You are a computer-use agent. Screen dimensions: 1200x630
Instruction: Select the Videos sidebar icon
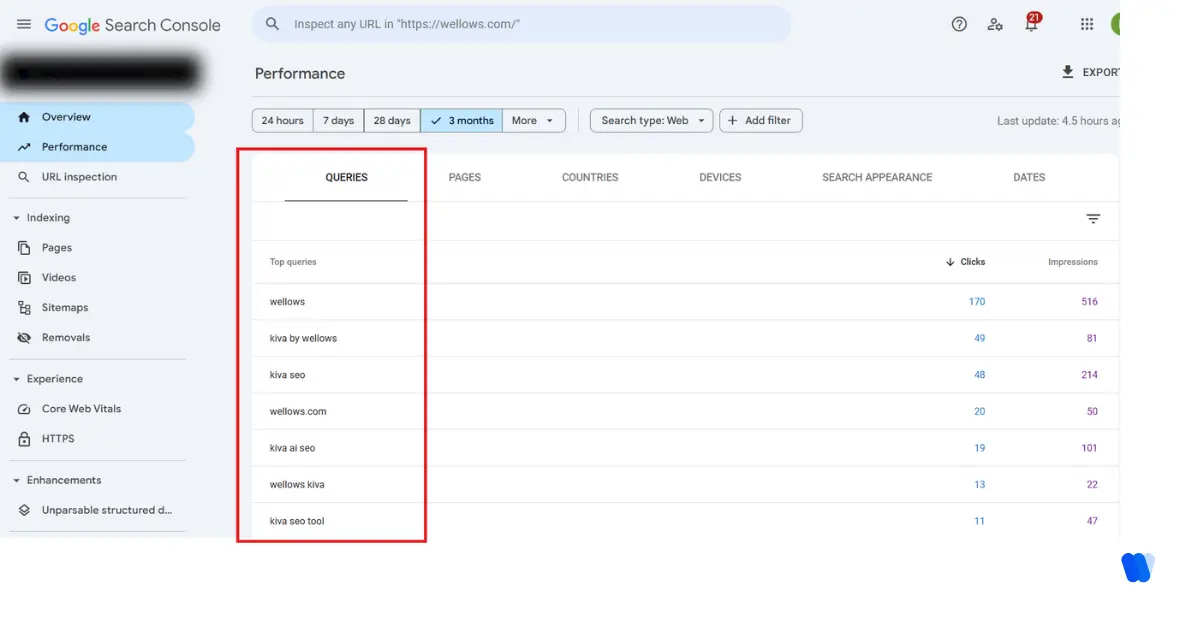22,277
